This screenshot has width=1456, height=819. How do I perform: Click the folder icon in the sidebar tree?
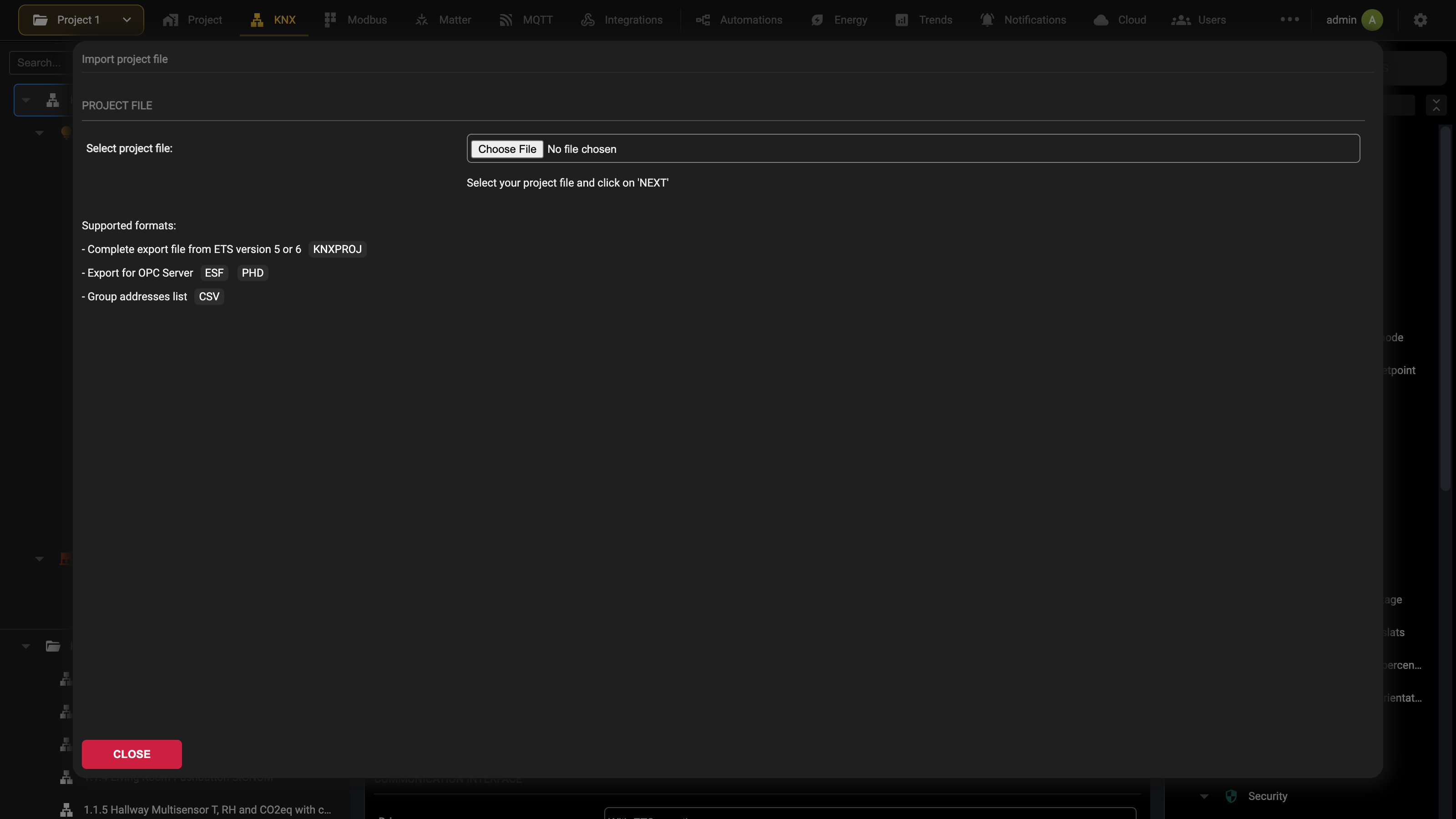click(x=53, y=646)
